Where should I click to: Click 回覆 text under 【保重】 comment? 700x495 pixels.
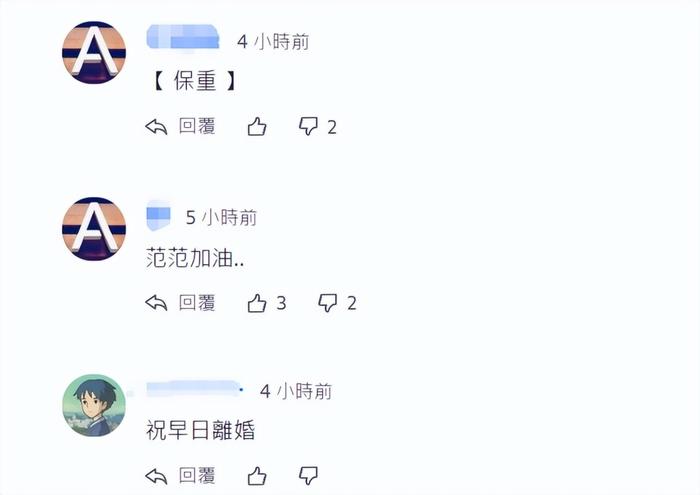[x=197, y=126]
